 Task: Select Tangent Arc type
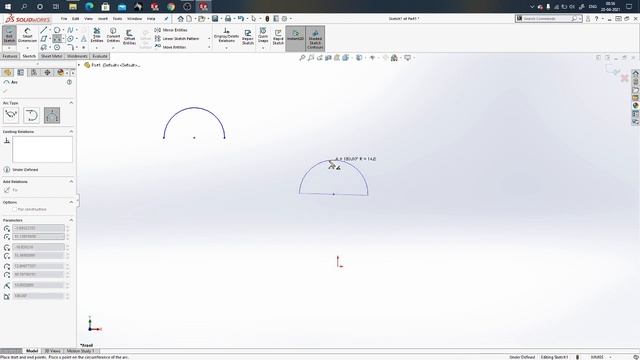click(31, 115)
